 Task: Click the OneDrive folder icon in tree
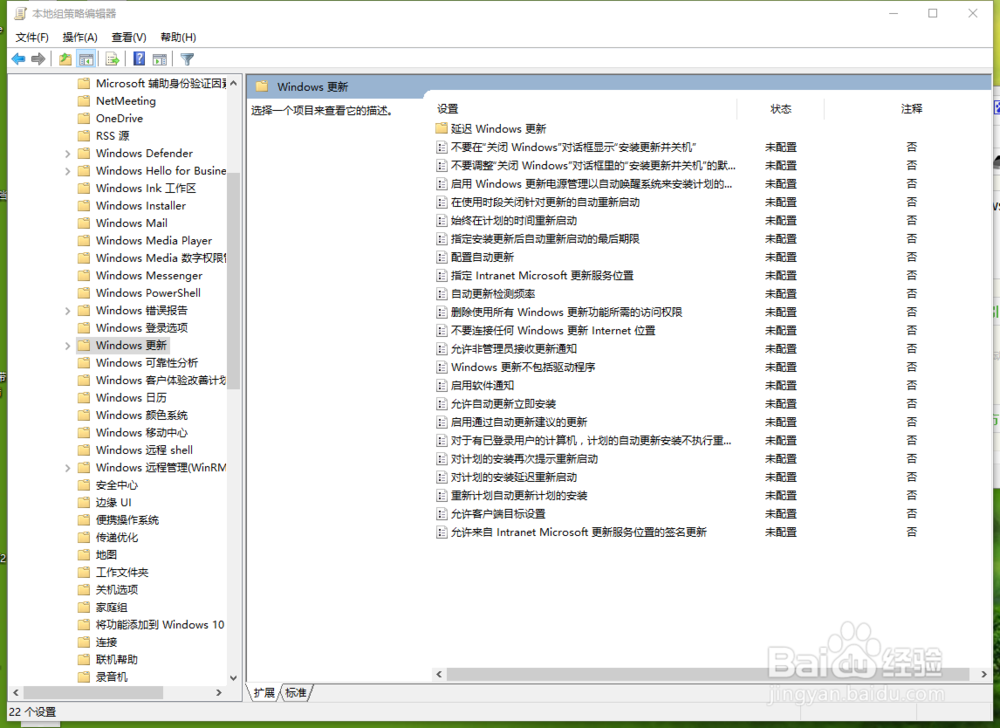coord(84,119)
